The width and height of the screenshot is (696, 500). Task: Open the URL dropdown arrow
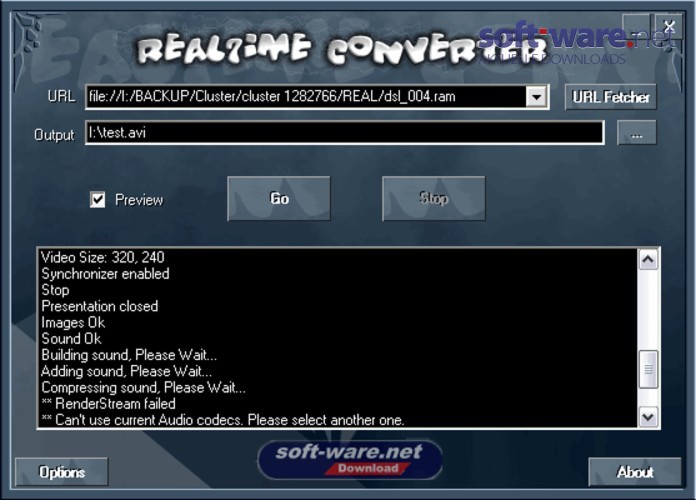click(x=536, y=97)
